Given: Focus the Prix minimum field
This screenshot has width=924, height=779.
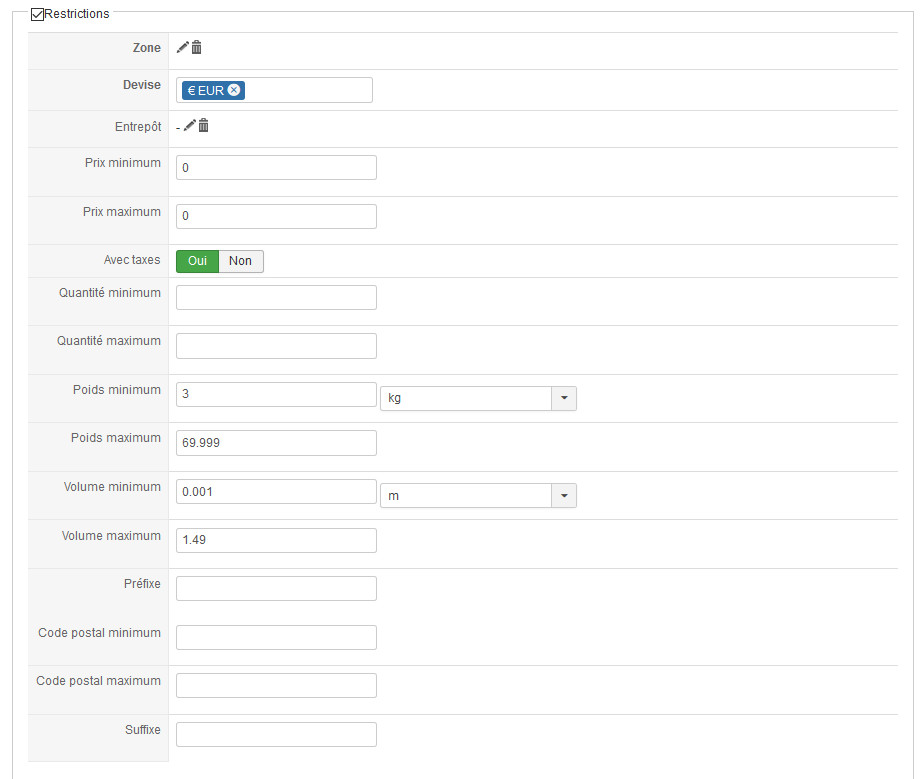Looking at the screenshot, I should point(276,168).
